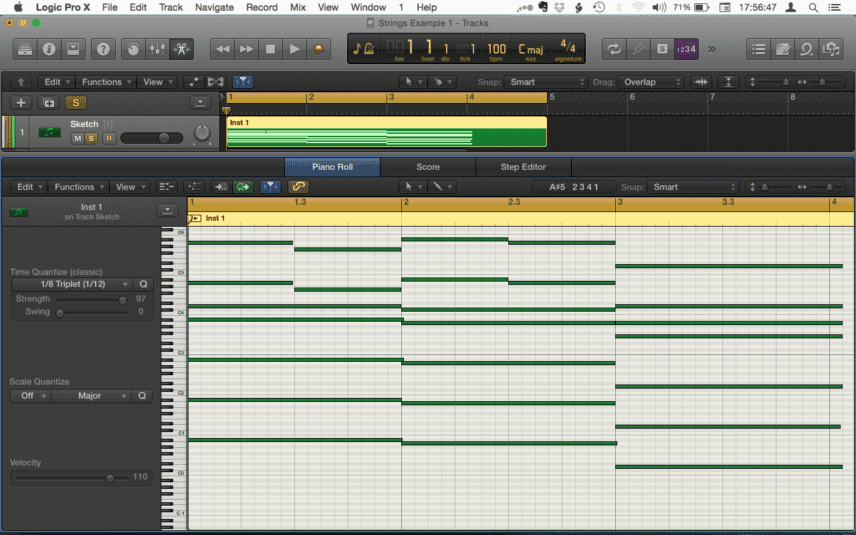Open the Track menu in menu bar
The image size is (856, 535).
171,7
